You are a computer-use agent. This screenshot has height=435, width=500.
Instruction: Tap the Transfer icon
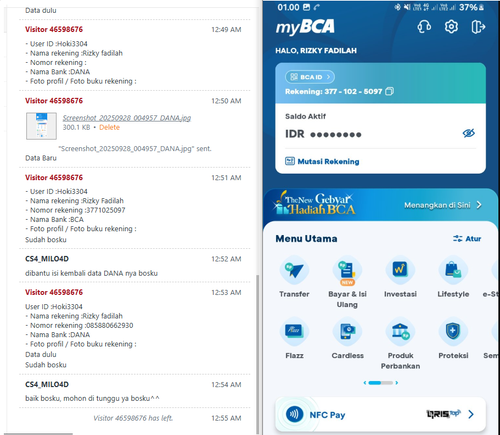[x=294, y=270]
